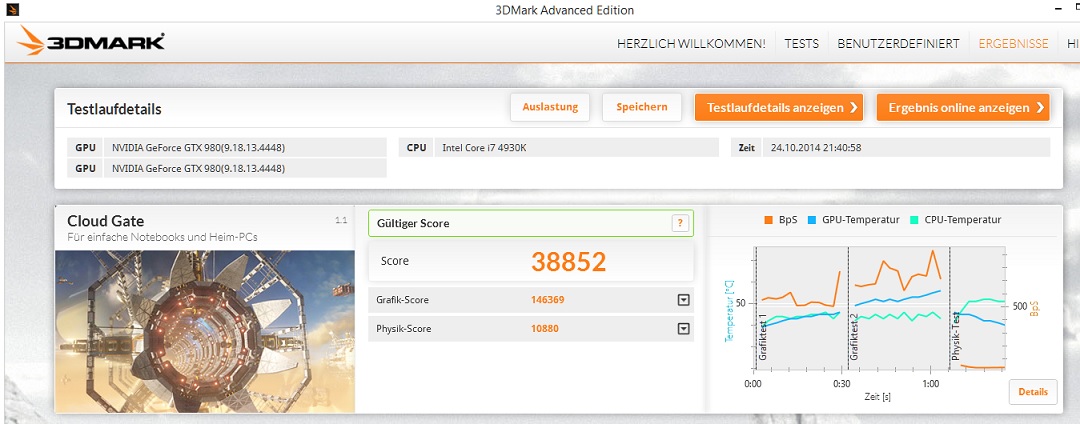The width and height of the screenshot is (1080, 424).
Task: Click the Physik-Score value 10880
Action: coord(545,329)
